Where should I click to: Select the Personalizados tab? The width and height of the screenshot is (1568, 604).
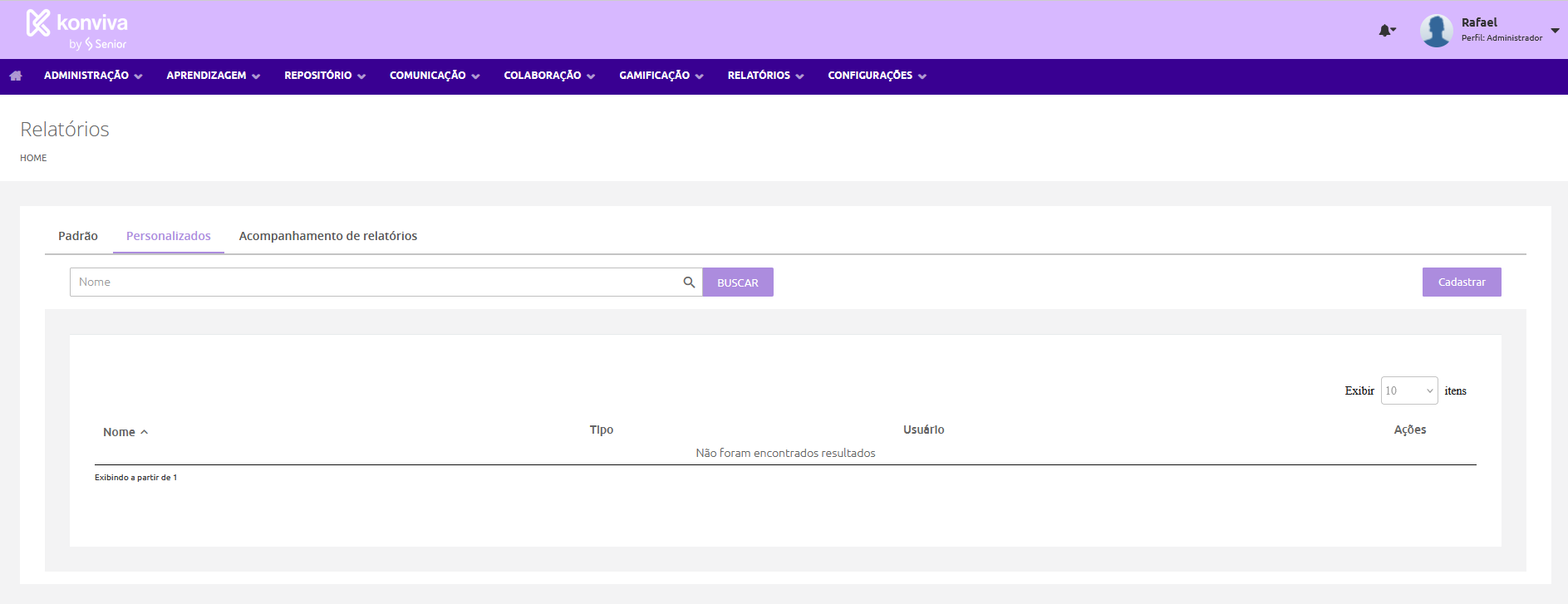(x=169, y=236)
